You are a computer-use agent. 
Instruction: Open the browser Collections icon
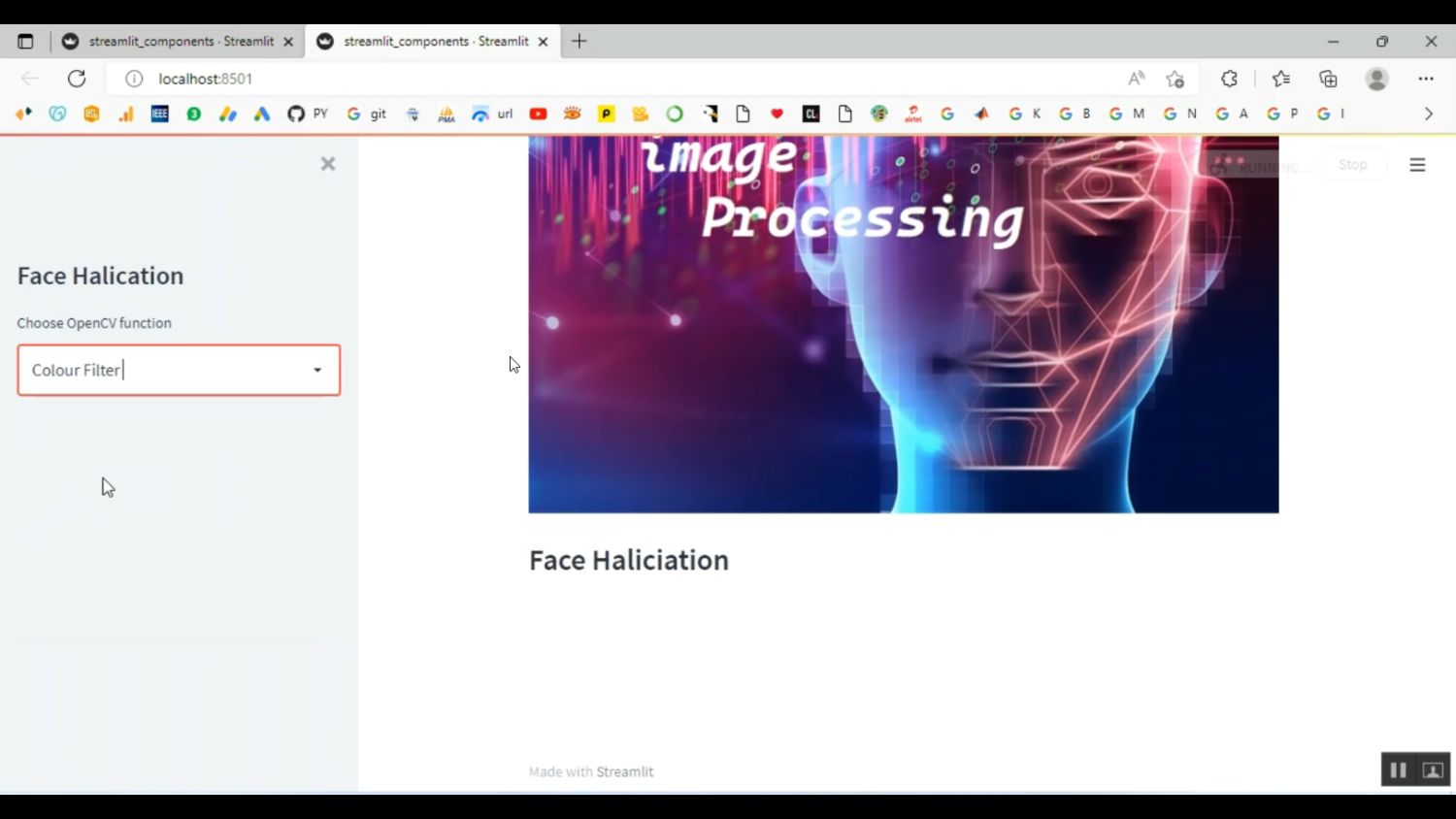1328,79
